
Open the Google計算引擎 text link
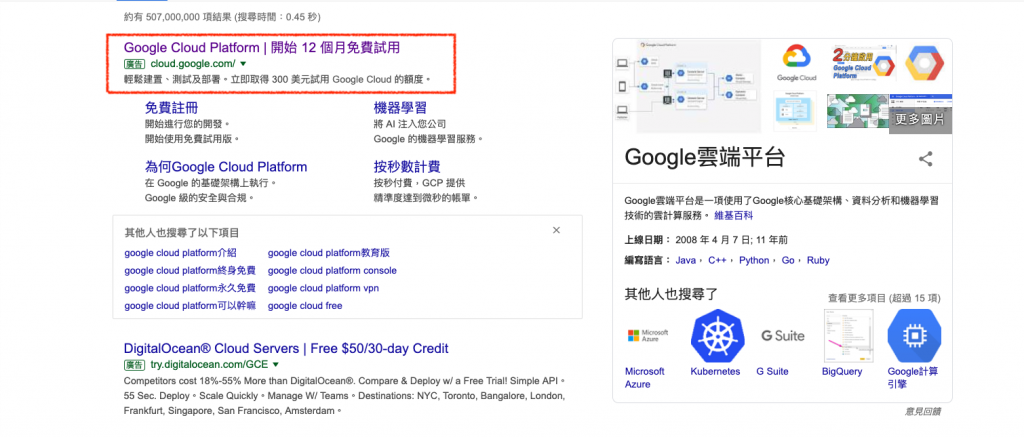pos(913,378)
